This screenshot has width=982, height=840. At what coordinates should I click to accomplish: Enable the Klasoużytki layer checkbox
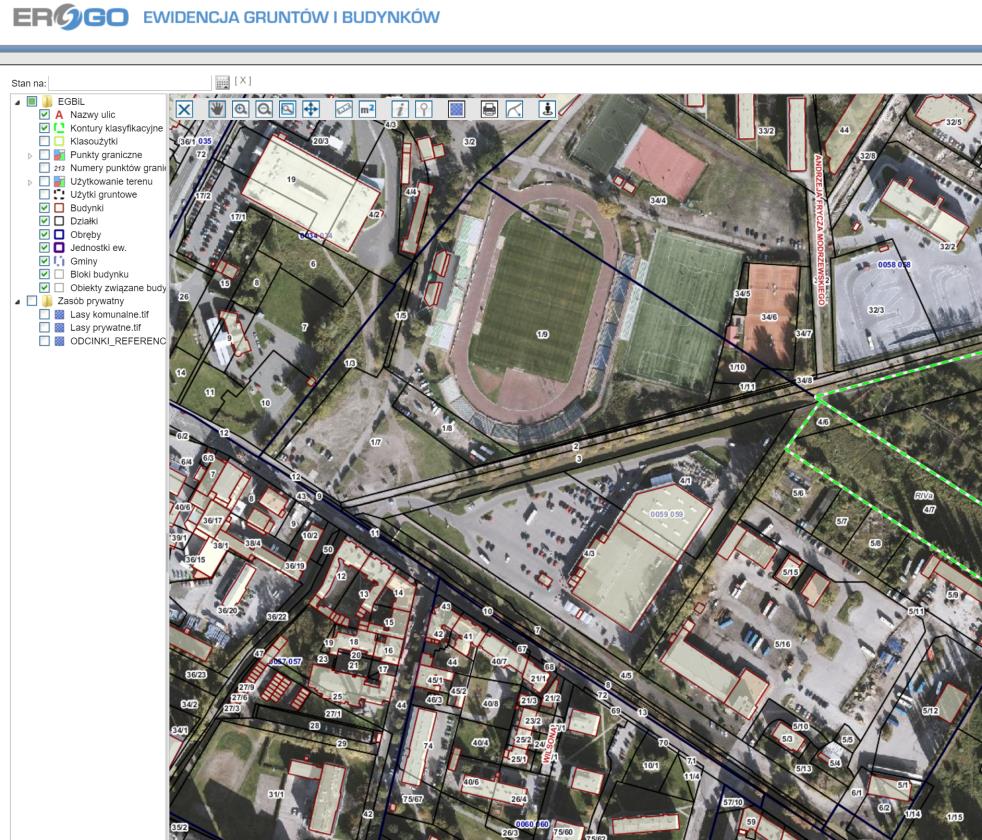[x=44, y=142]
